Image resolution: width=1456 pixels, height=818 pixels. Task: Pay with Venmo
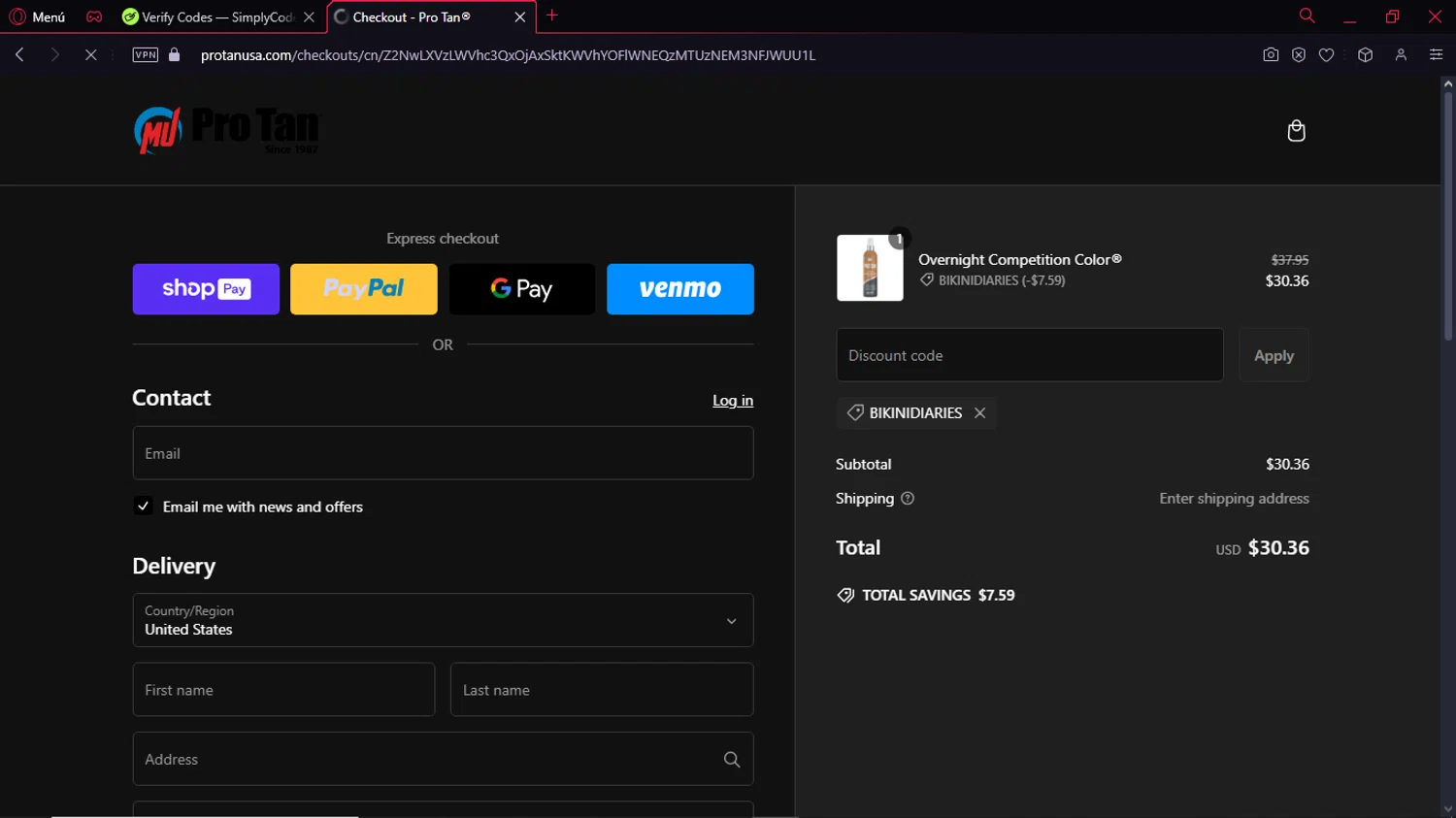coord(680,289)
